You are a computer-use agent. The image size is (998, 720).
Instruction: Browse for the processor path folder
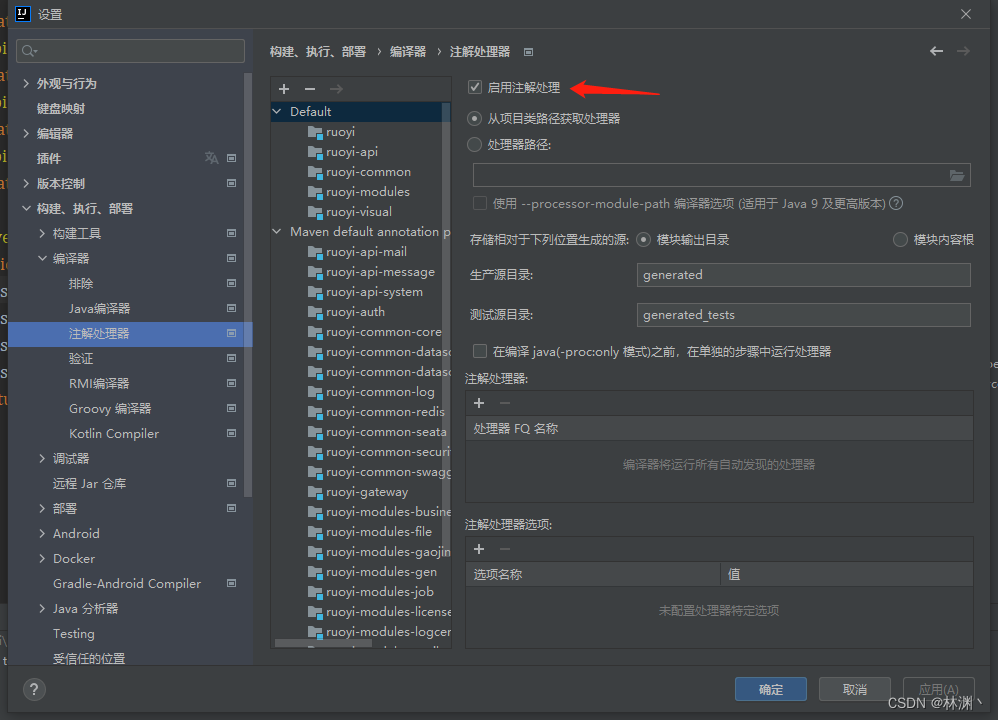957,175
